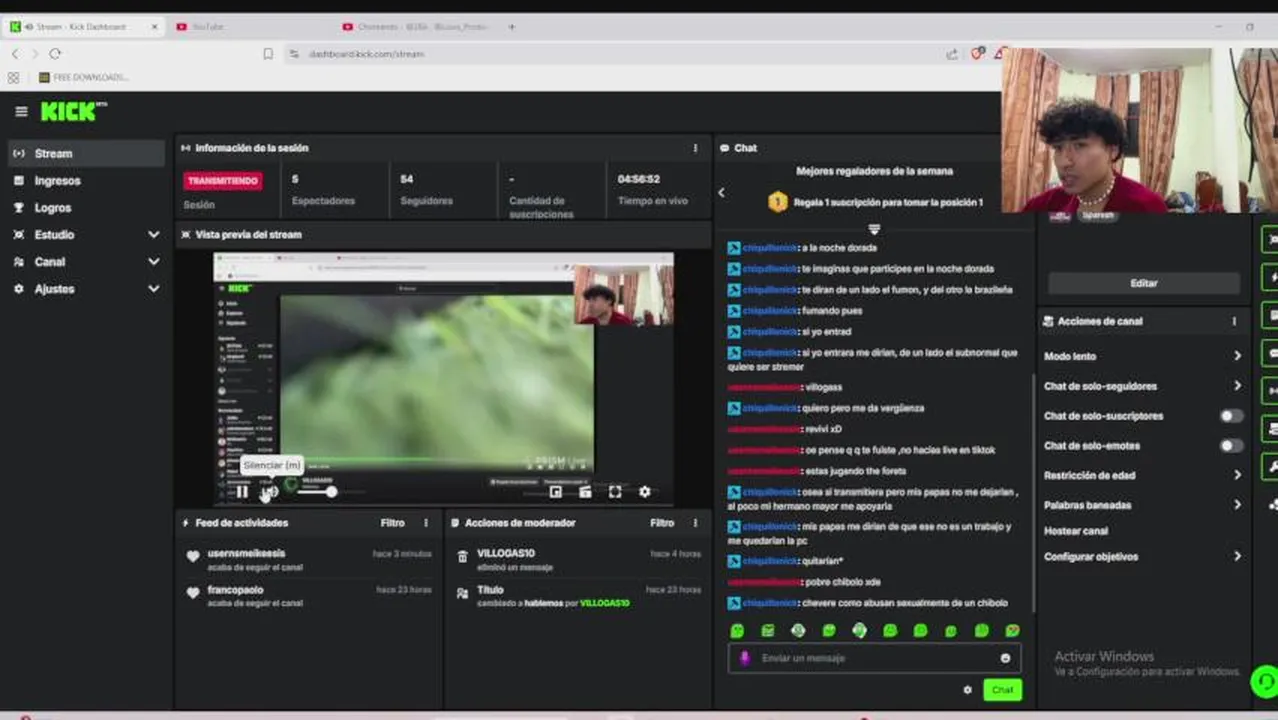The height and width of the screenshot is (720, 1278).
Task: Click the Título change icon in moderator actions
Action: pyautogui.click(x=462, y=594)
